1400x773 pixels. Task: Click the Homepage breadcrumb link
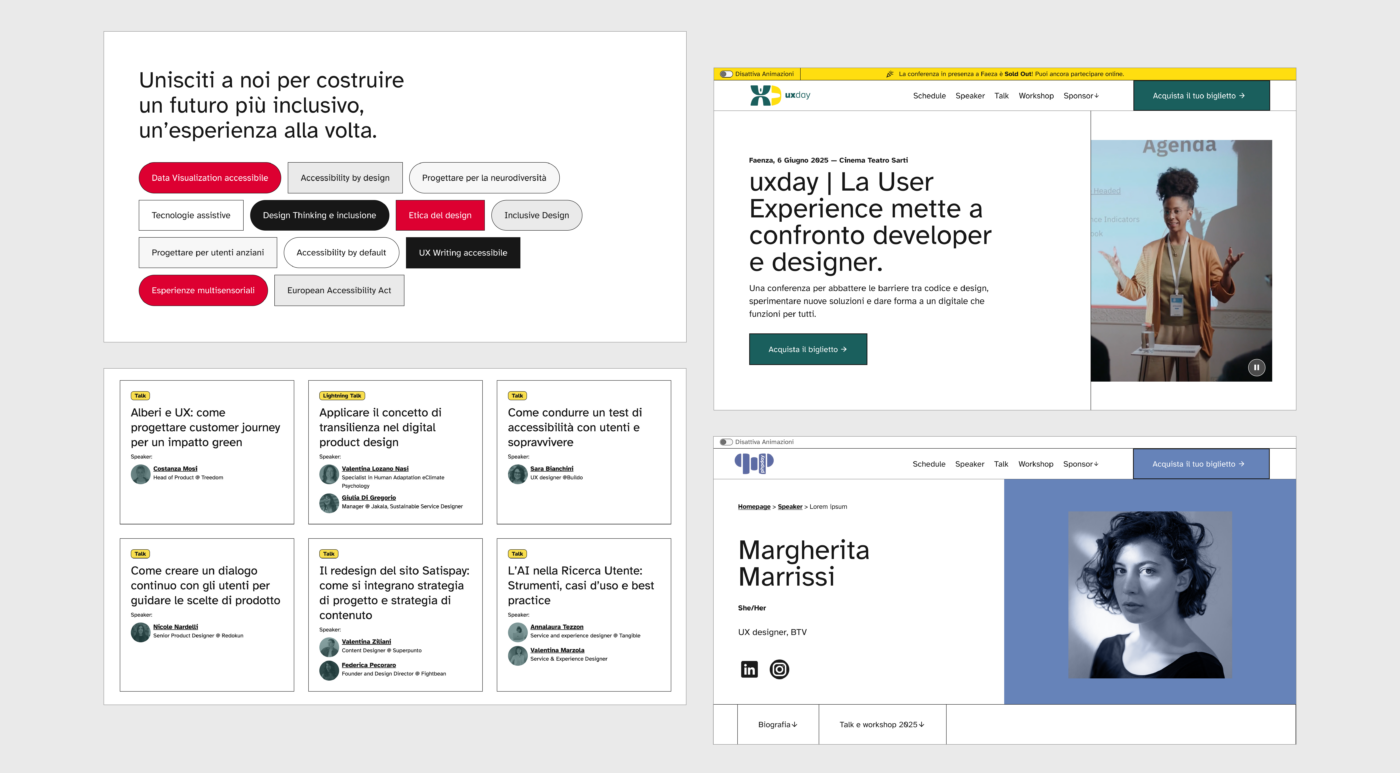(x=754, y=507)
